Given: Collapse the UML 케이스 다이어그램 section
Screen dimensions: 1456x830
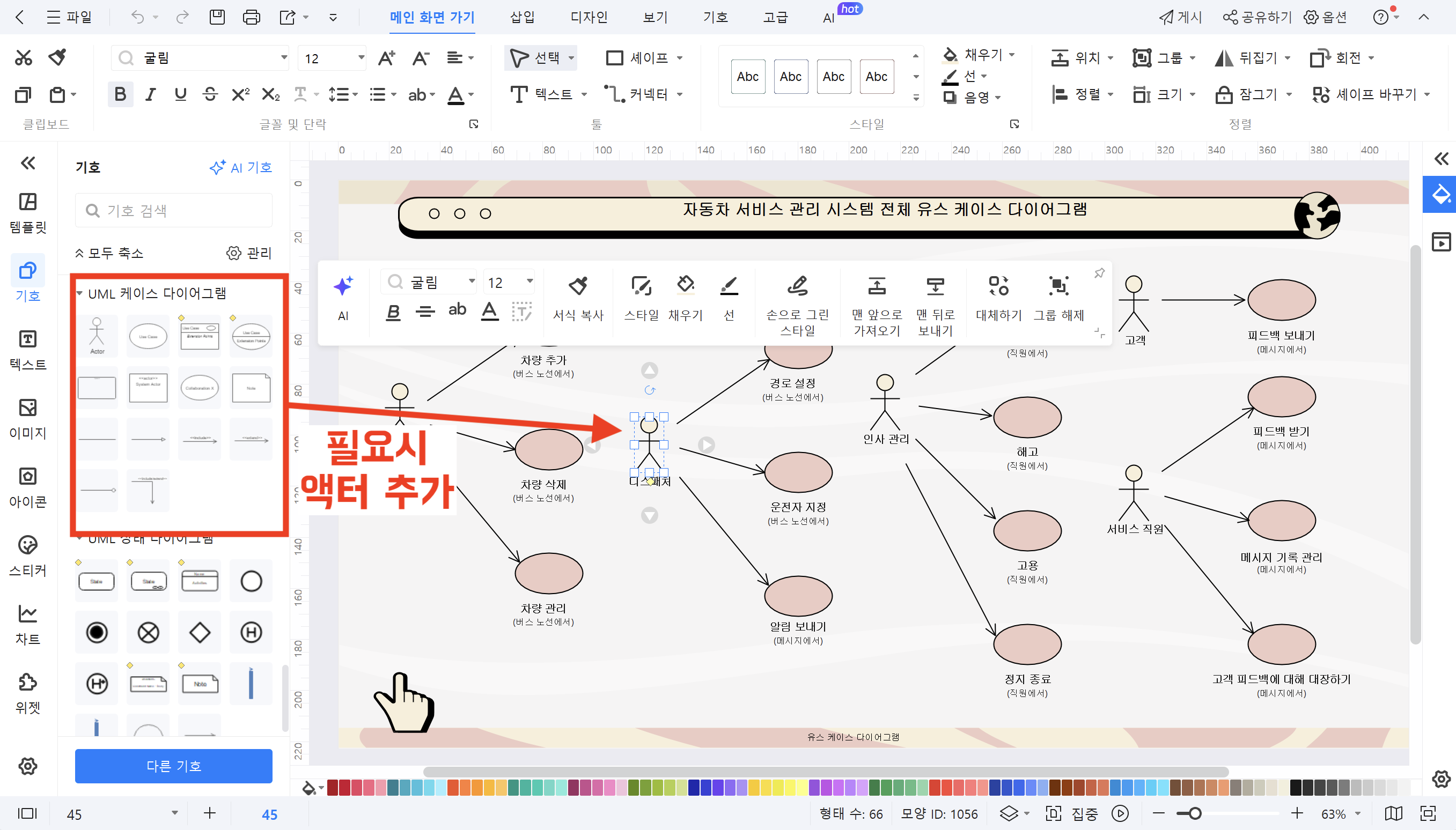Looking at the screenshot, I should [x=79, y=293].
